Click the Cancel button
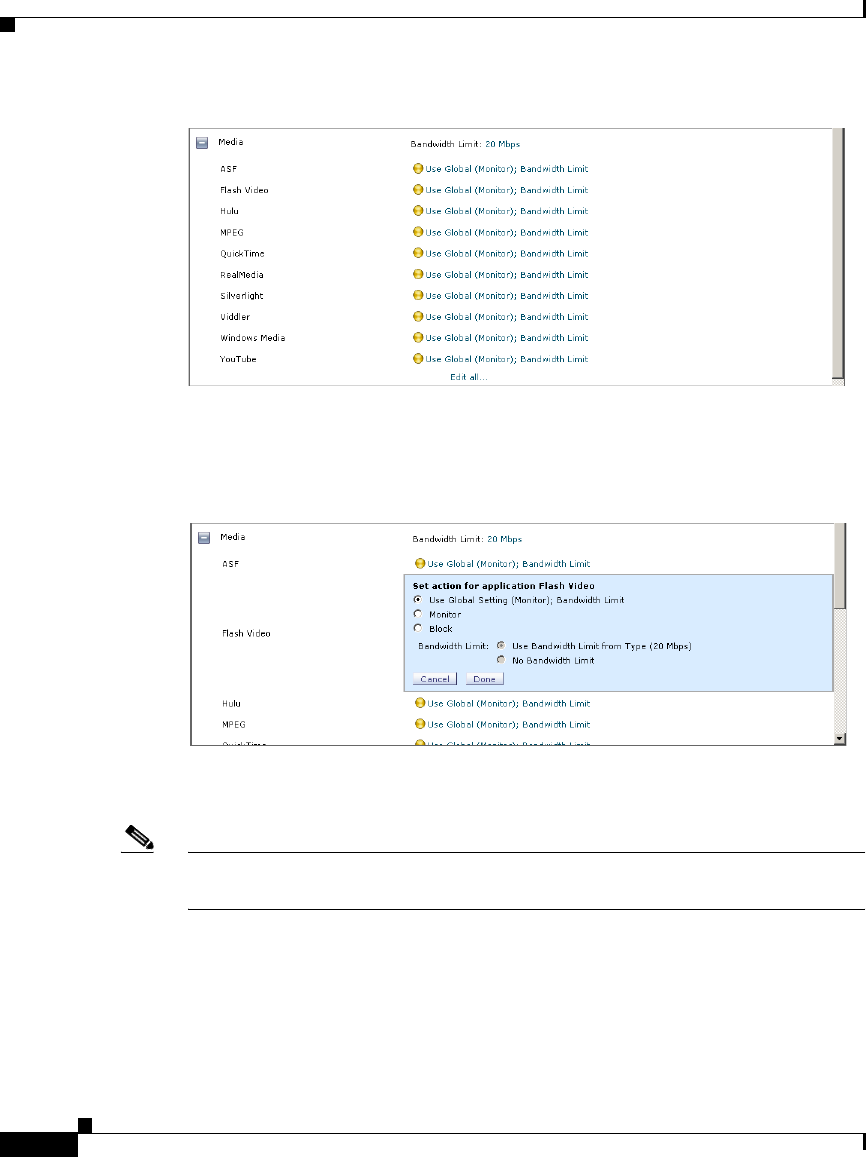Image resolution: width=866 pixels, height=1157 pixels. [x=434, y=679]
